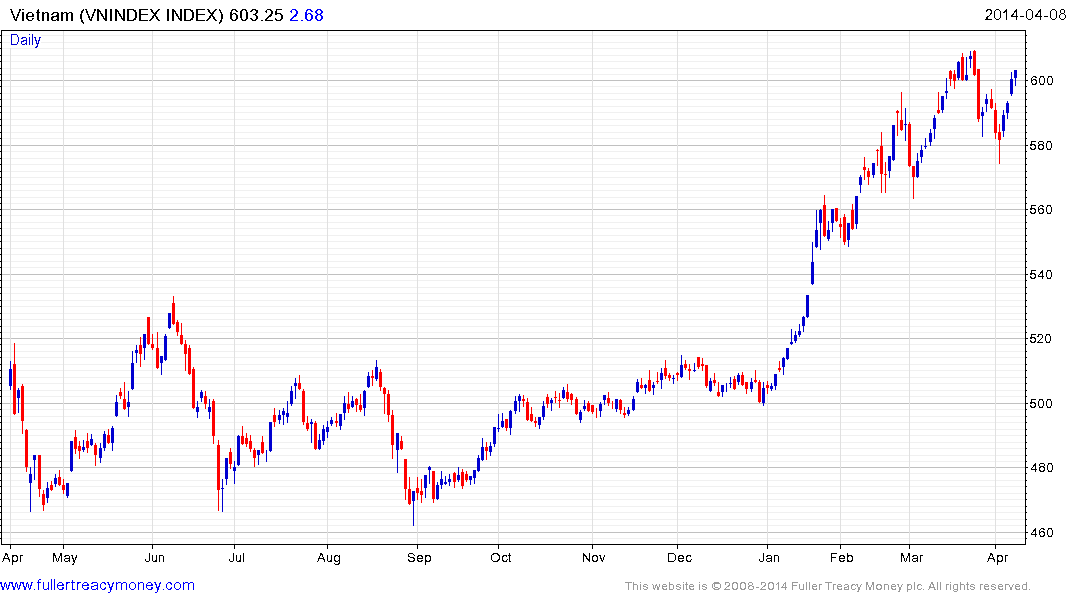Image resolution: width=1075 pixels, height=600 pixels.
Task: Click the Oct label on time axis
Action: (500, 557)
